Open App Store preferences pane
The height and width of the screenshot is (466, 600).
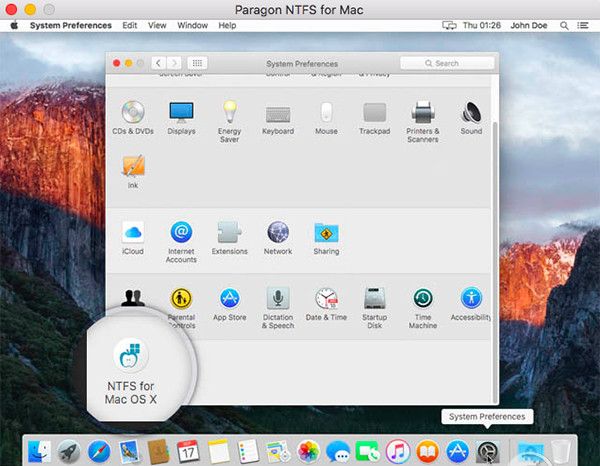230,304
